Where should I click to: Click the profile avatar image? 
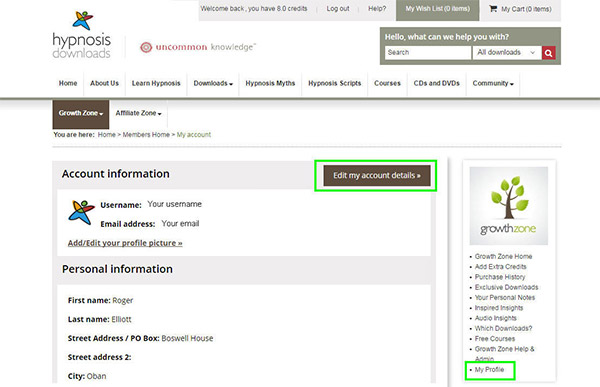[x=81, y=212]
